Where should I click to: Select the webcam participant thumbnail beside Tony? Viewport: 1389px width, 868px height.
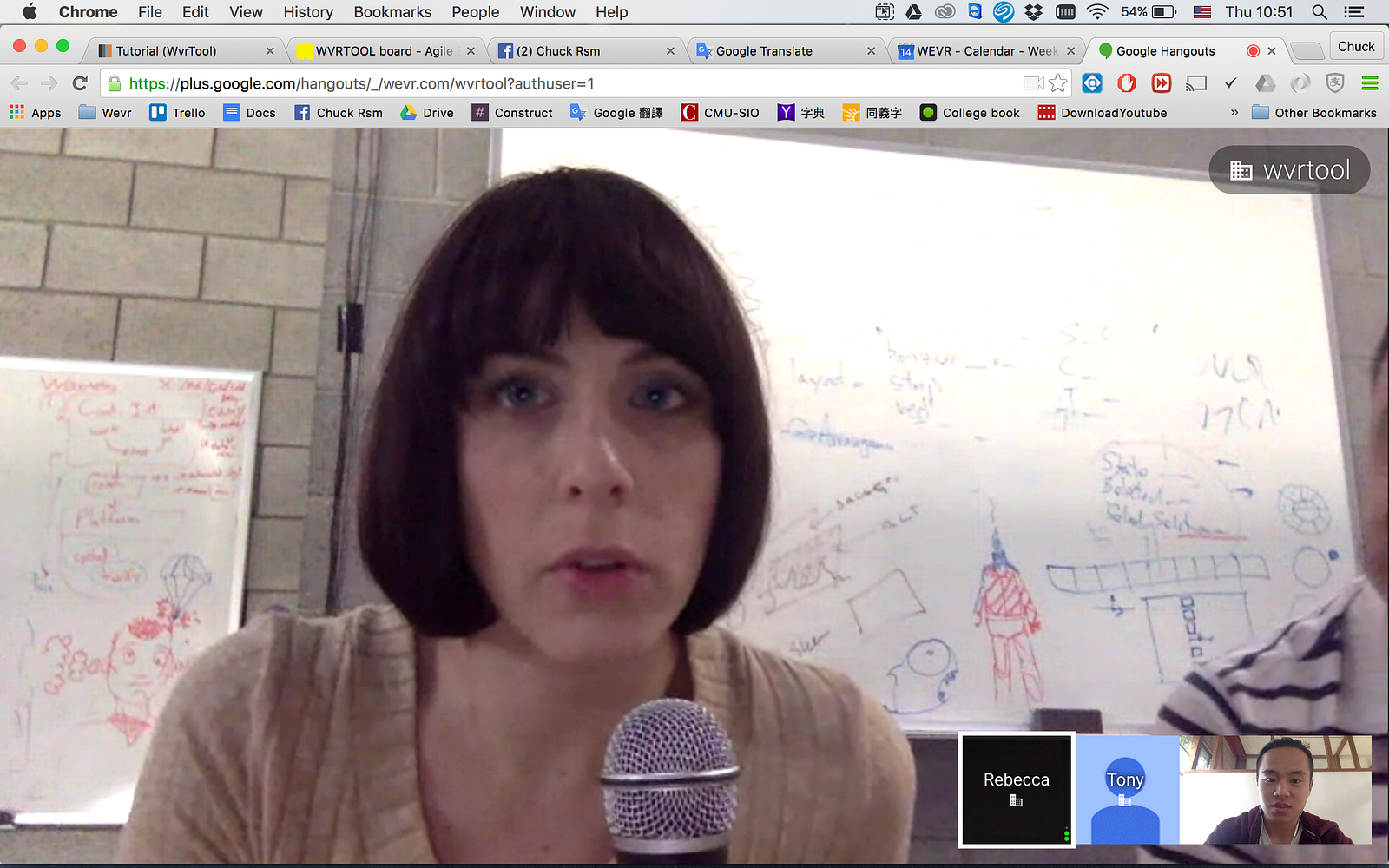coord(1275,790)
